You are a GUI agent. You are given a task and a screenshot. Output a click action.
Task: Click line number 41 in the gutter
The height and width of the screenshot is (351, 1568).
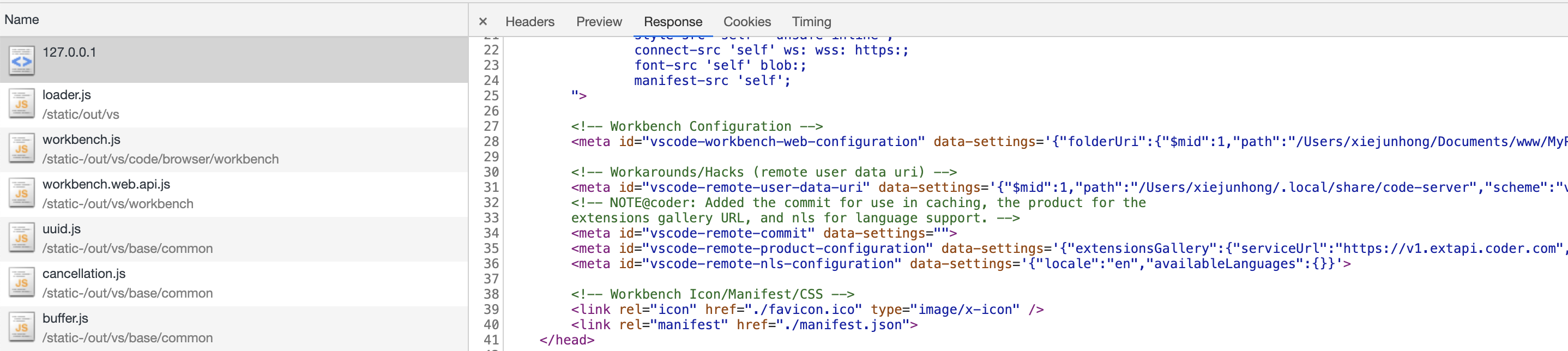491,340
